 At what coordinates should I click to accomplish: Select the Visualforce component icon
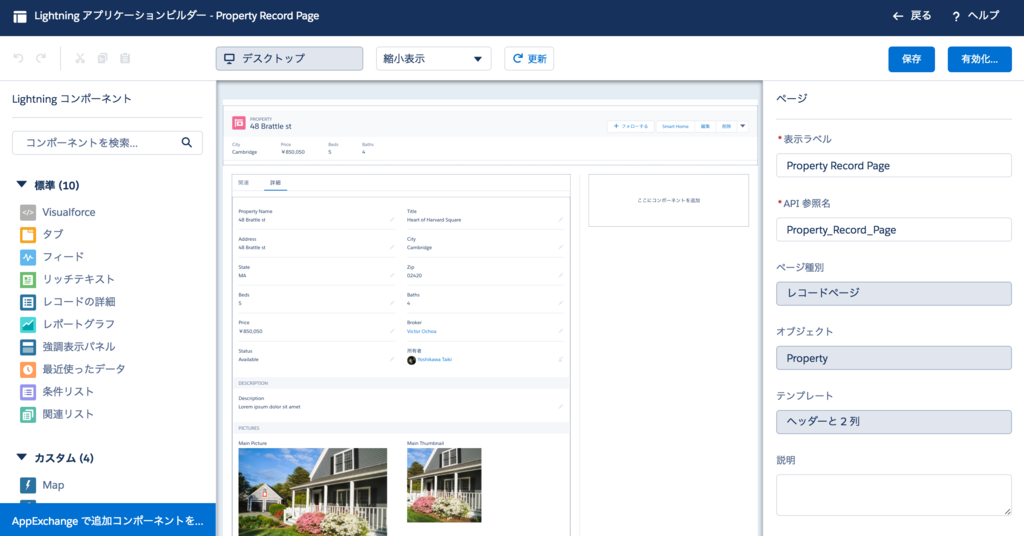tap(27, 212)
